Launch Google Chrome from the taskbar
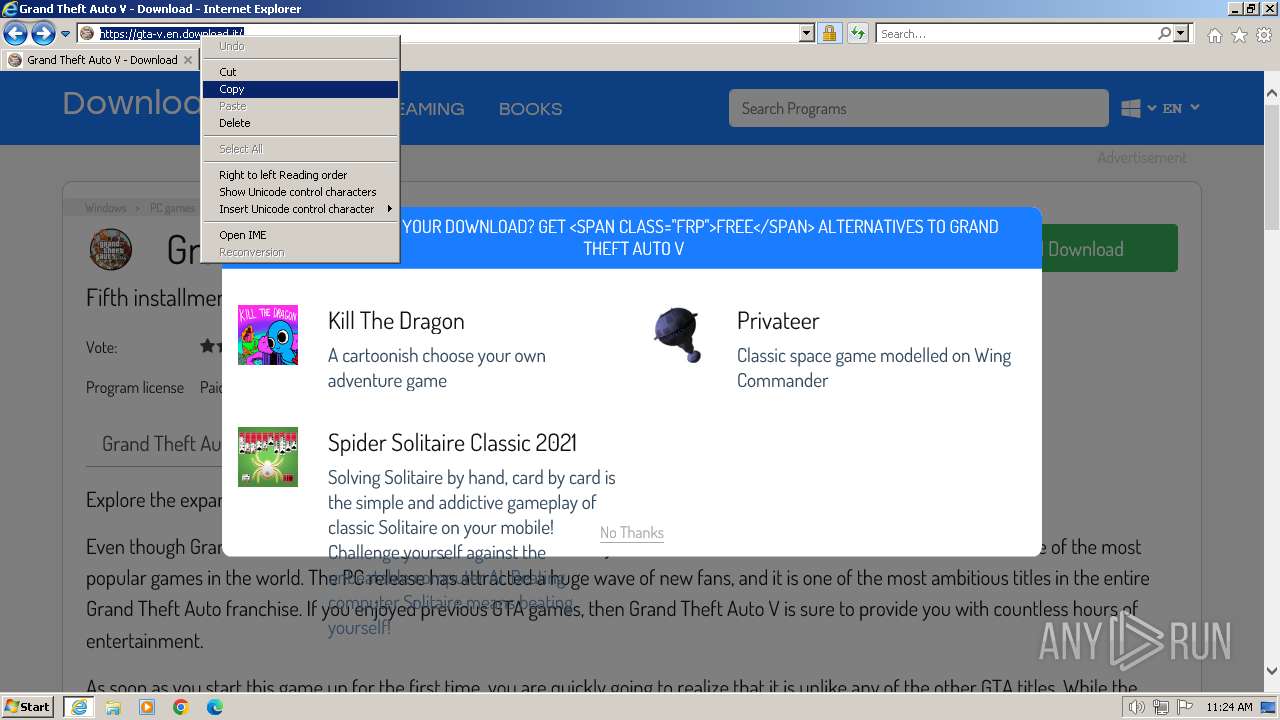Screen dimensions: 1280x720 tap(181, 707)
